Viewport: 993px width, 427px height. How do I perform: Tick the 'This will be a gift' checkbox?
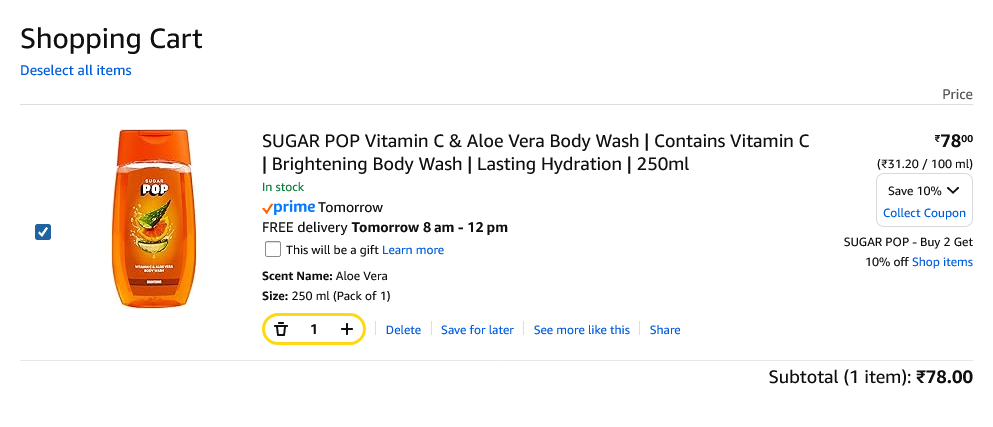272,249
